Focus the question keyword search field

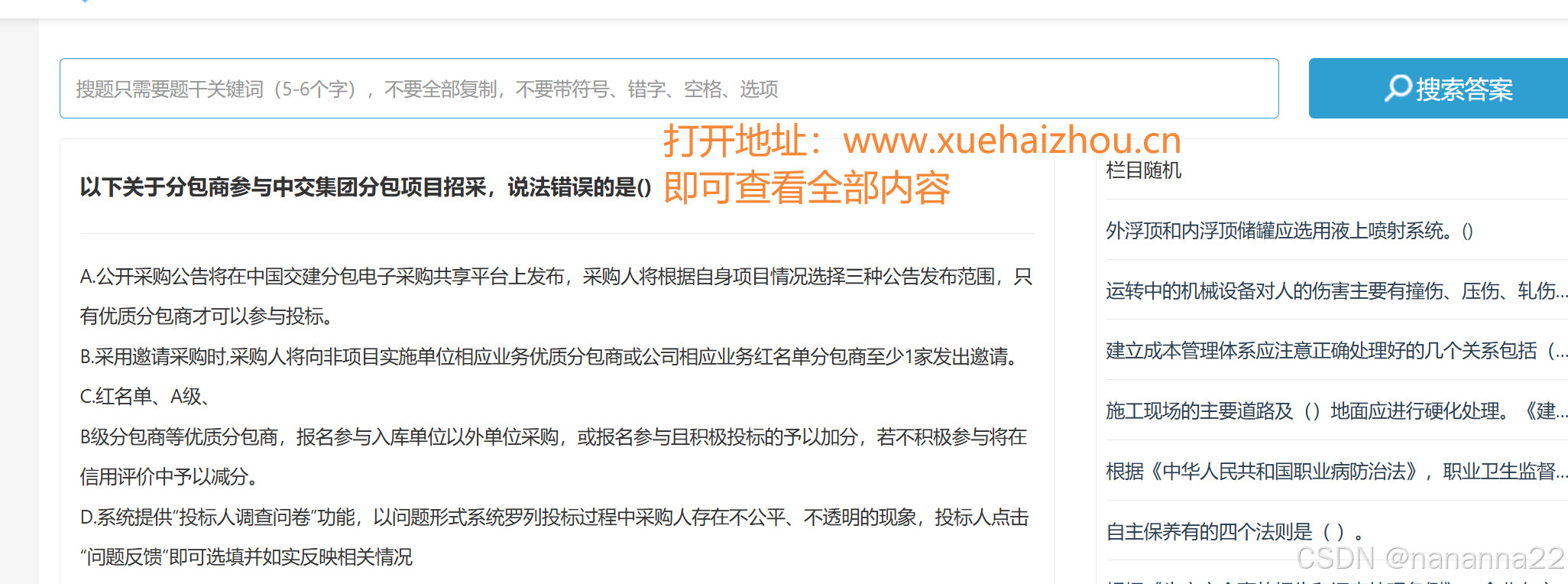click(x=669, y=89)
